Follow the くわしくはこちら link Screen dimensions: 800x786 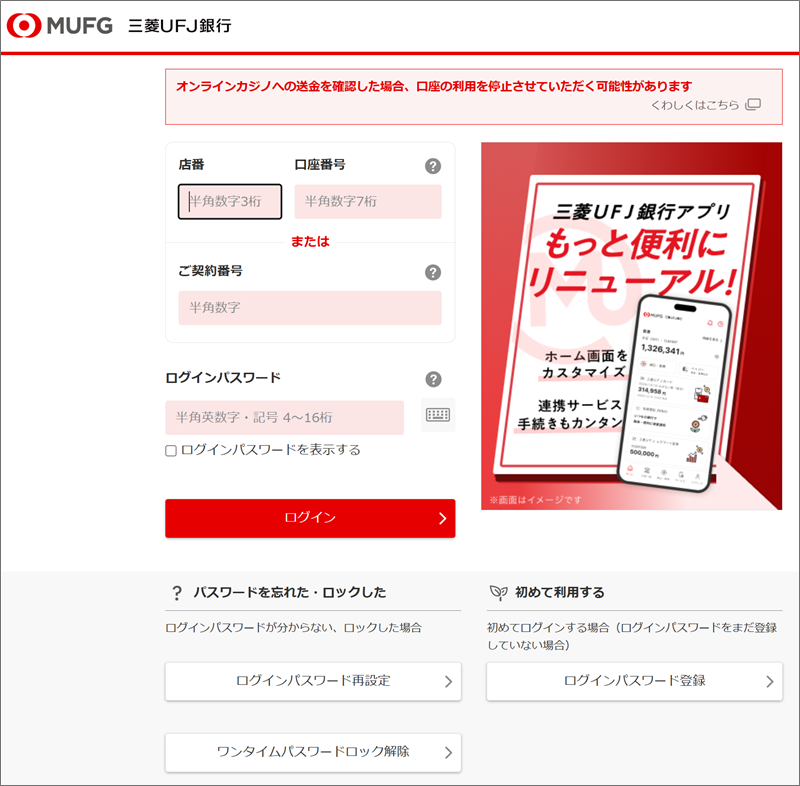click(x=694, y=105)
